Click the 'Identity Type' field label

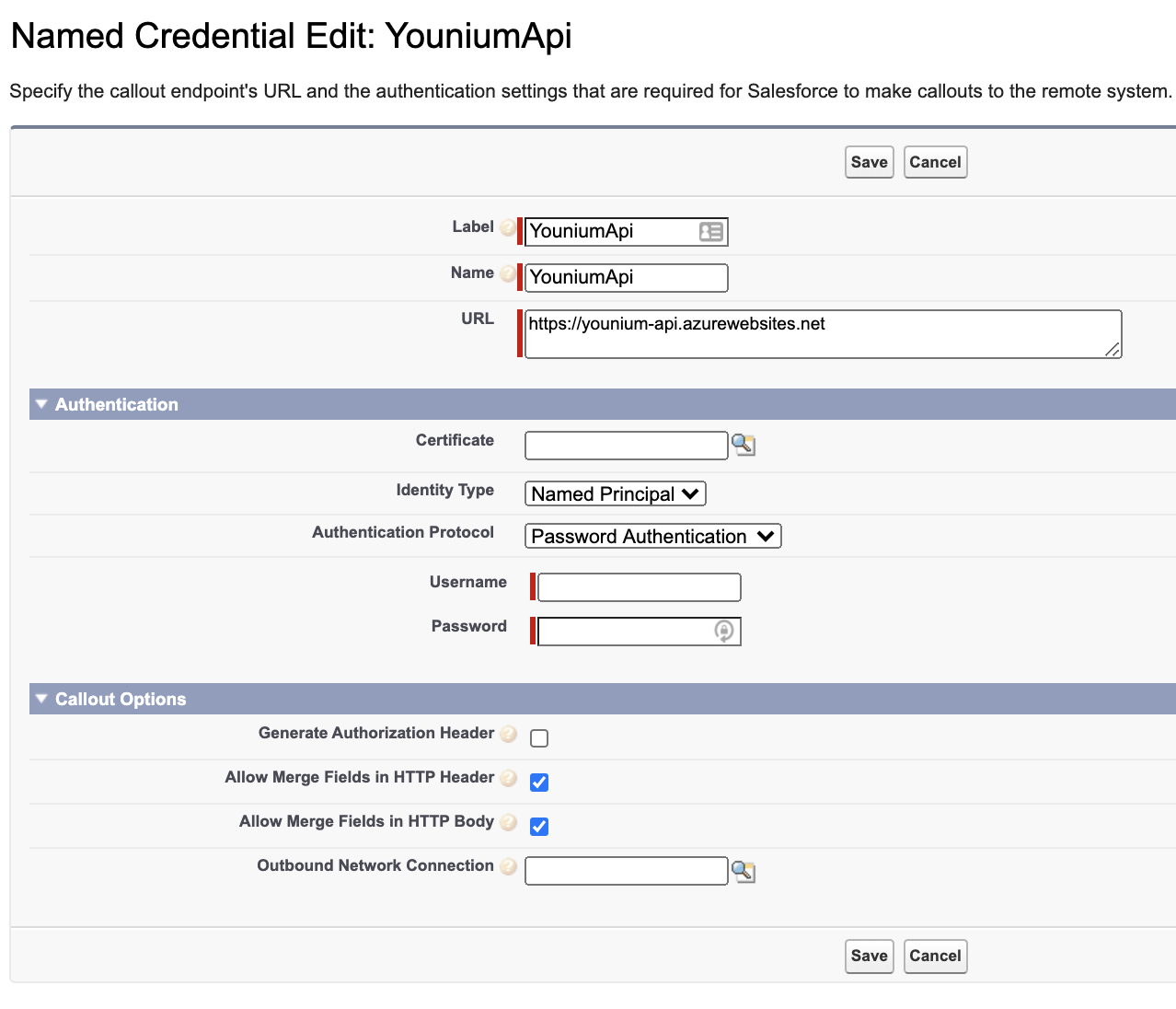coord(445,490)
